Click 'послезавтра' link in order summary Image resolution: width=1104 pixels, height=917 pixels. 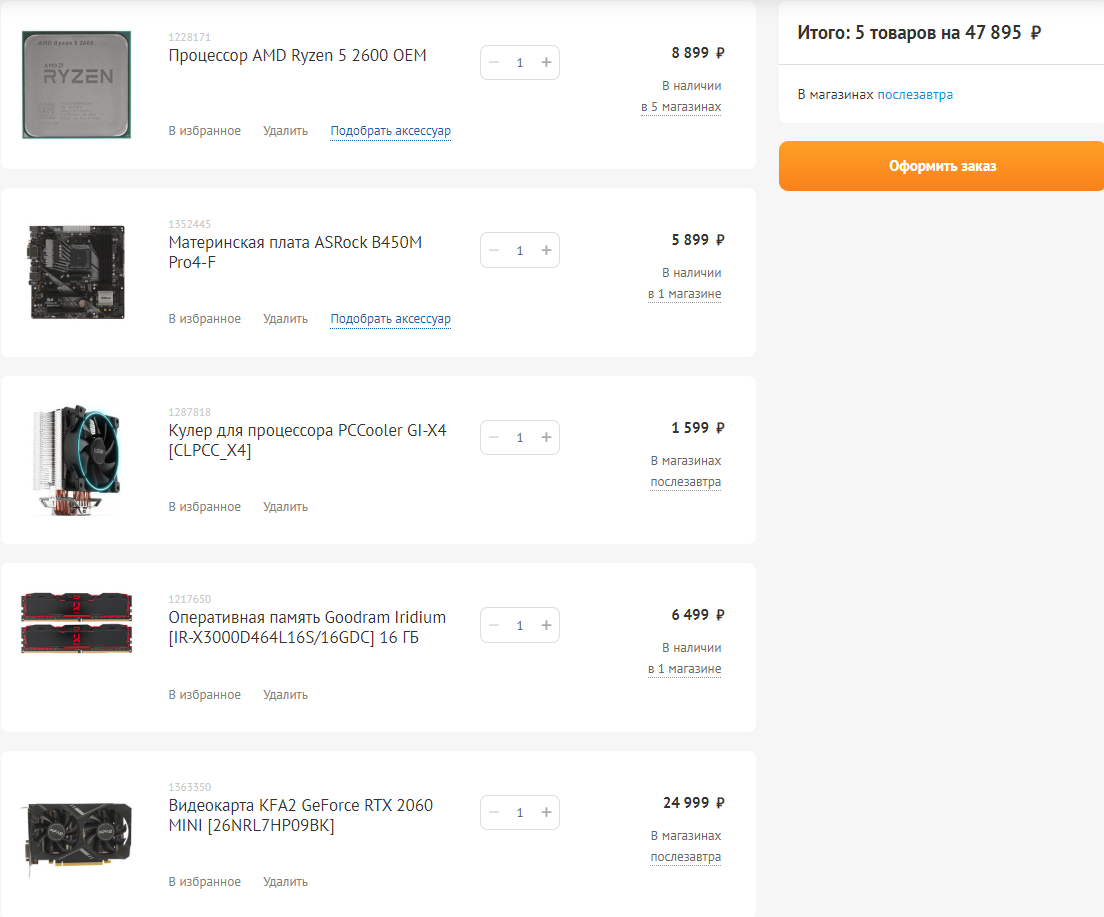pos(915,95)
